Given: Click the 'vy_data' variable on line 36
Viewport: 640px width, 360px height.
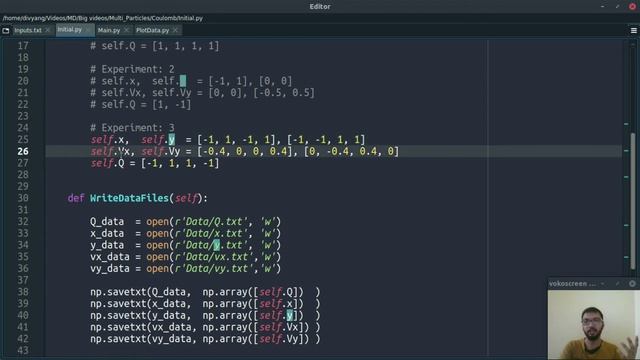Looking at the screenshot, I should [110, 269].
